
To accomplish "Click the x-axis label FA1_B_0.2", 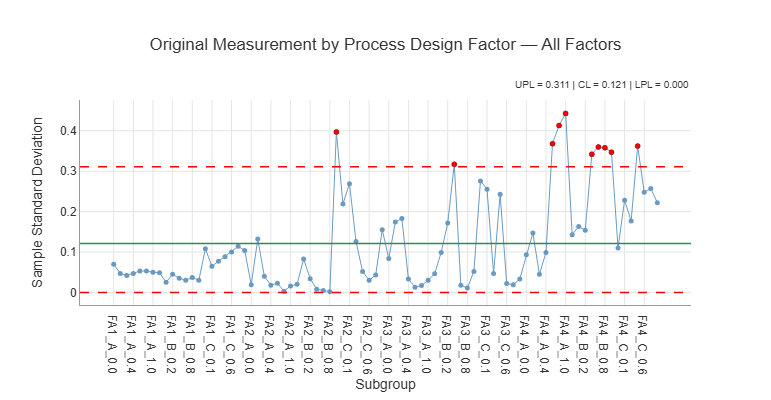I will (x=171, y=344).
